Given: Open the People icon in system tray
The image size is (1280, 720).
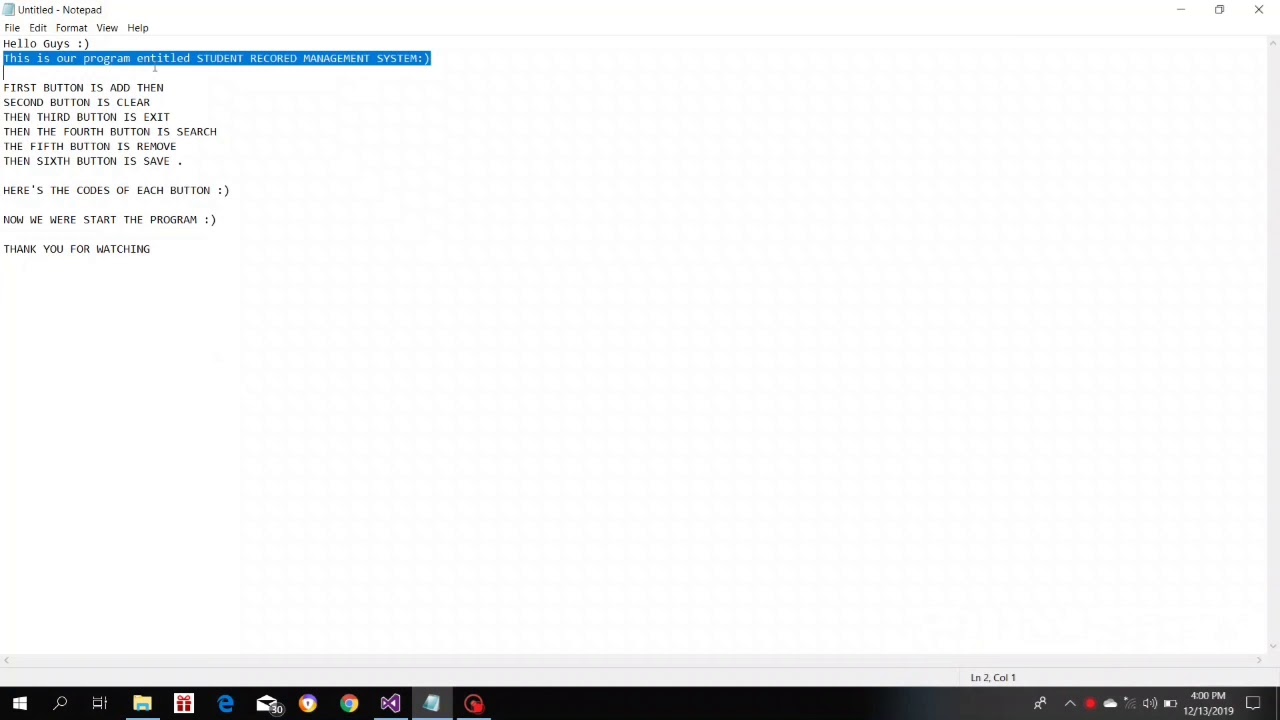Looking at the screenshot, I should 1040,704.
